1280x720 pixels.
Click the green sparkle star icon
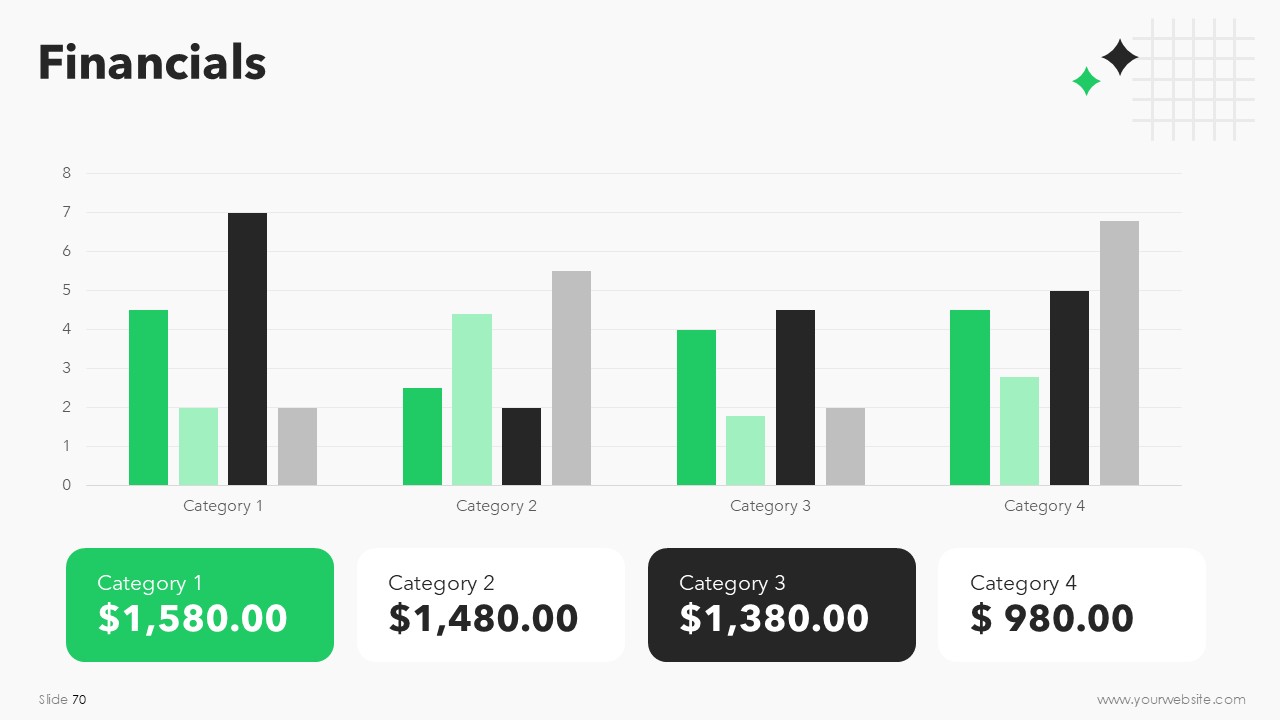(1086, 81)
